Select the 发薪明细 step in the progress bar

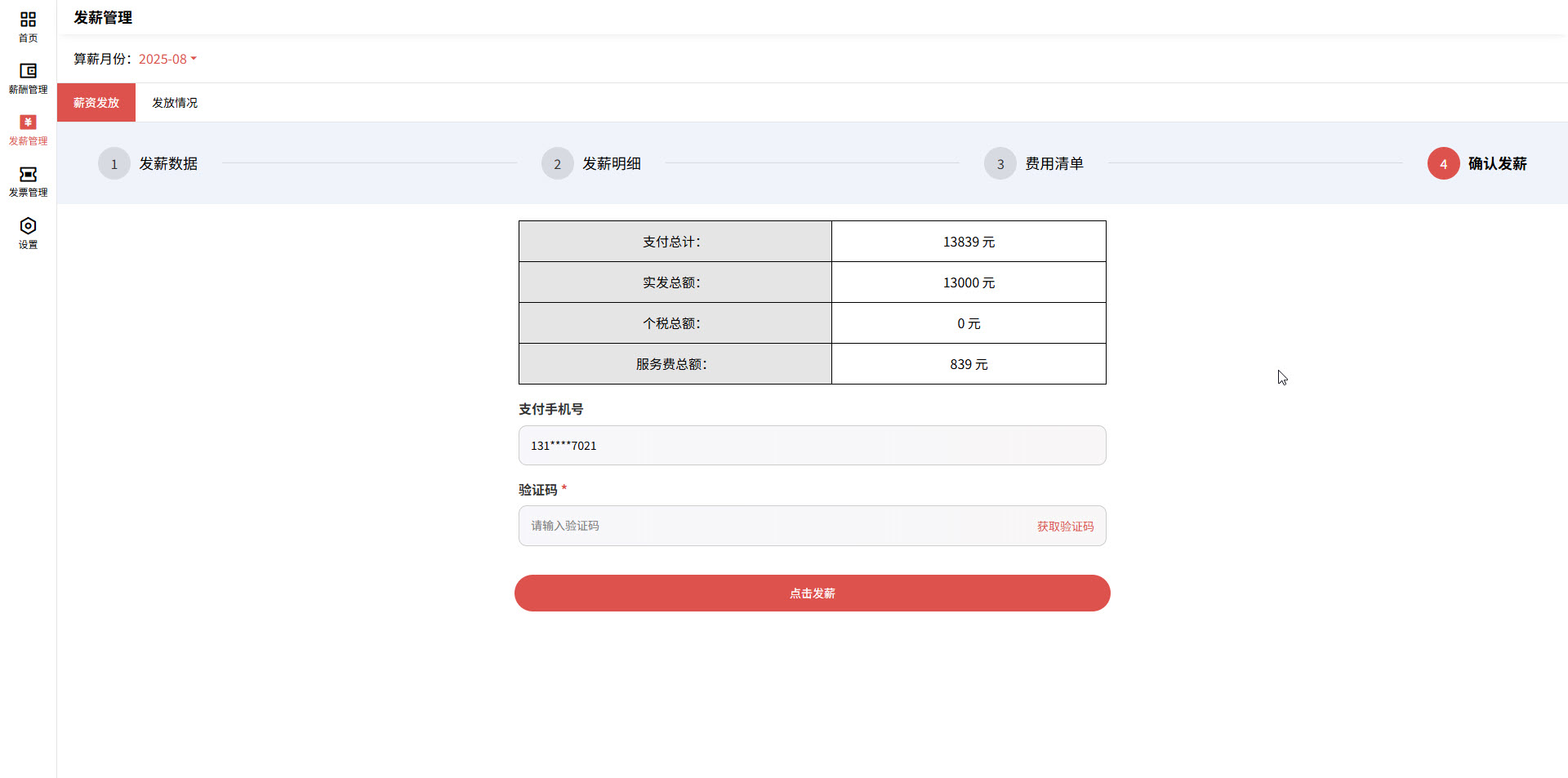tap(611, 163)
